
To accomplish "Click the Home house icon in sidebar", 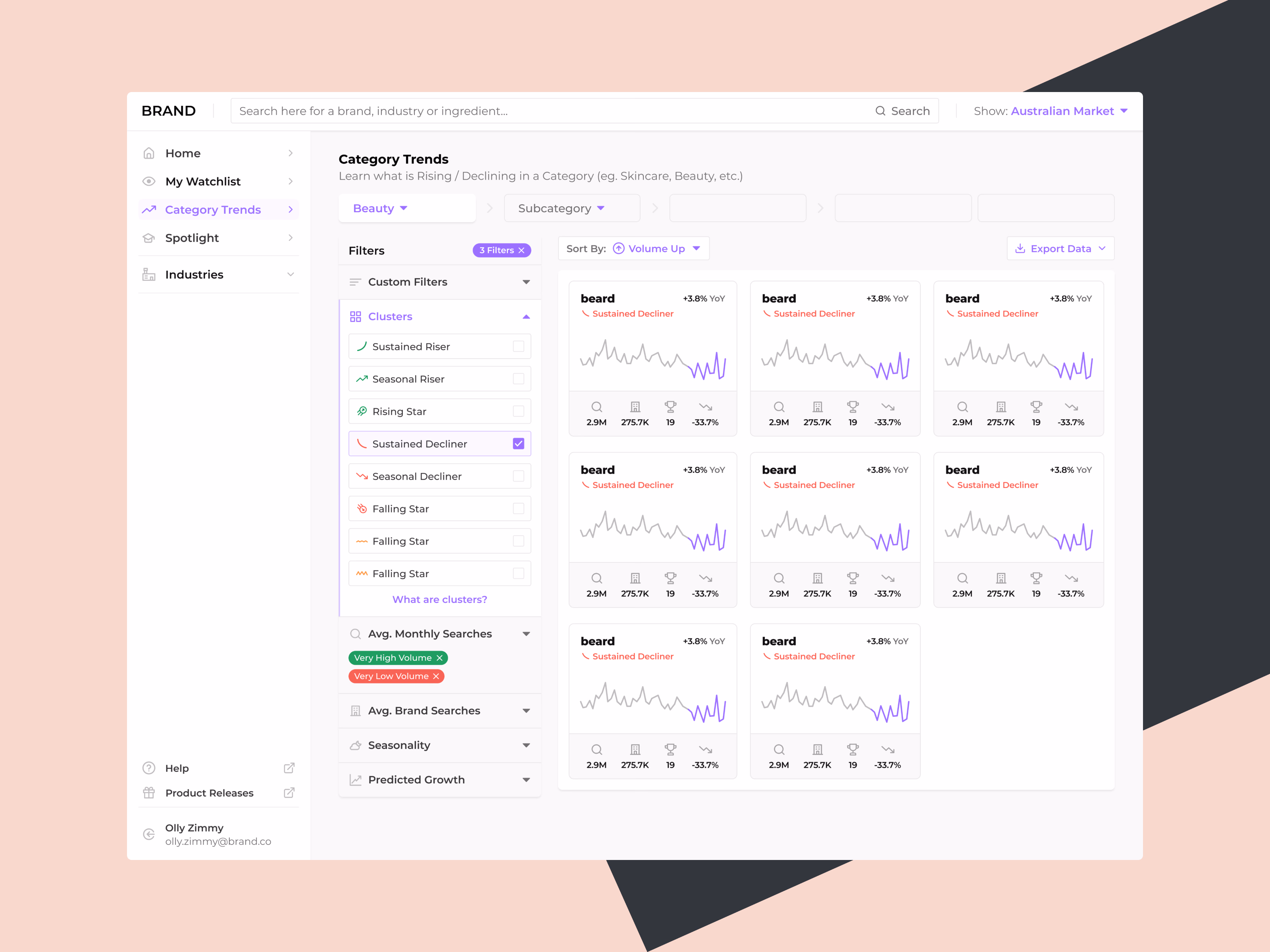I will 149,153.
